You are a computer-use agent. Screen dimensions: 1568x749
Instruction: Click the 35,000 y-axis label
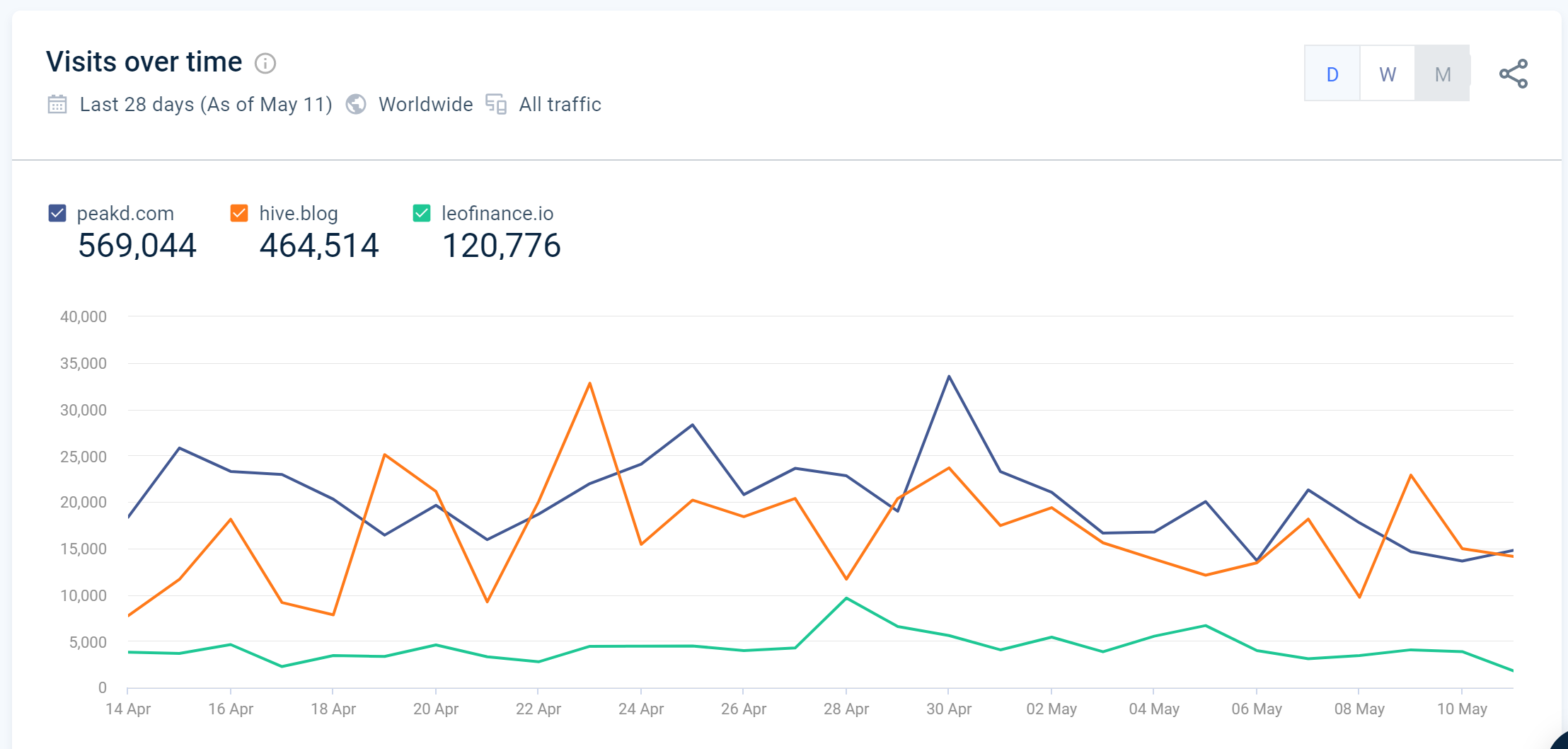coord(83,363)
